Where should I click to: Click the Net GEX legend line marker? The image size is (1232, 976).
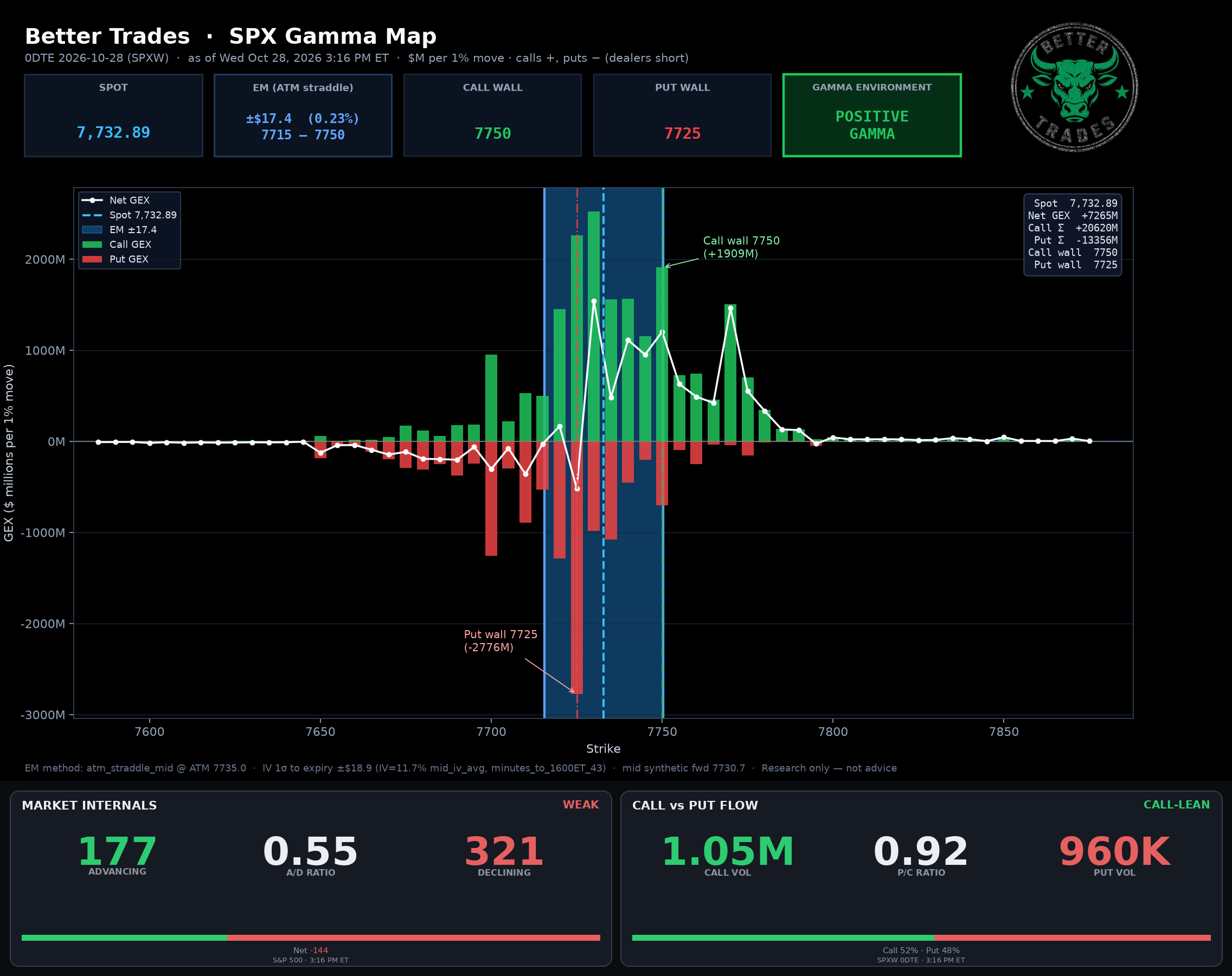(92, 201)
